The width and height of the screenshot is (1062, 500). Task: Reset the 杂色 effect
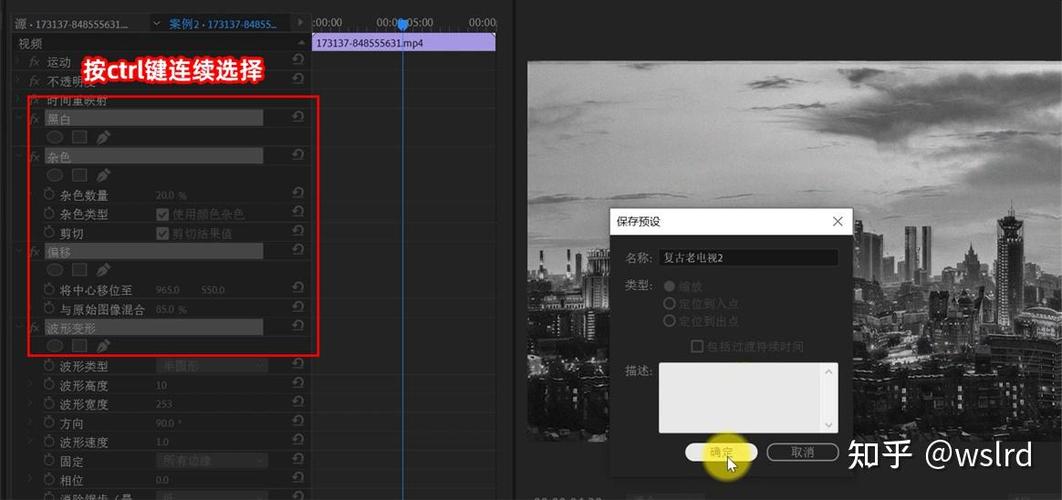pos(298,155)
